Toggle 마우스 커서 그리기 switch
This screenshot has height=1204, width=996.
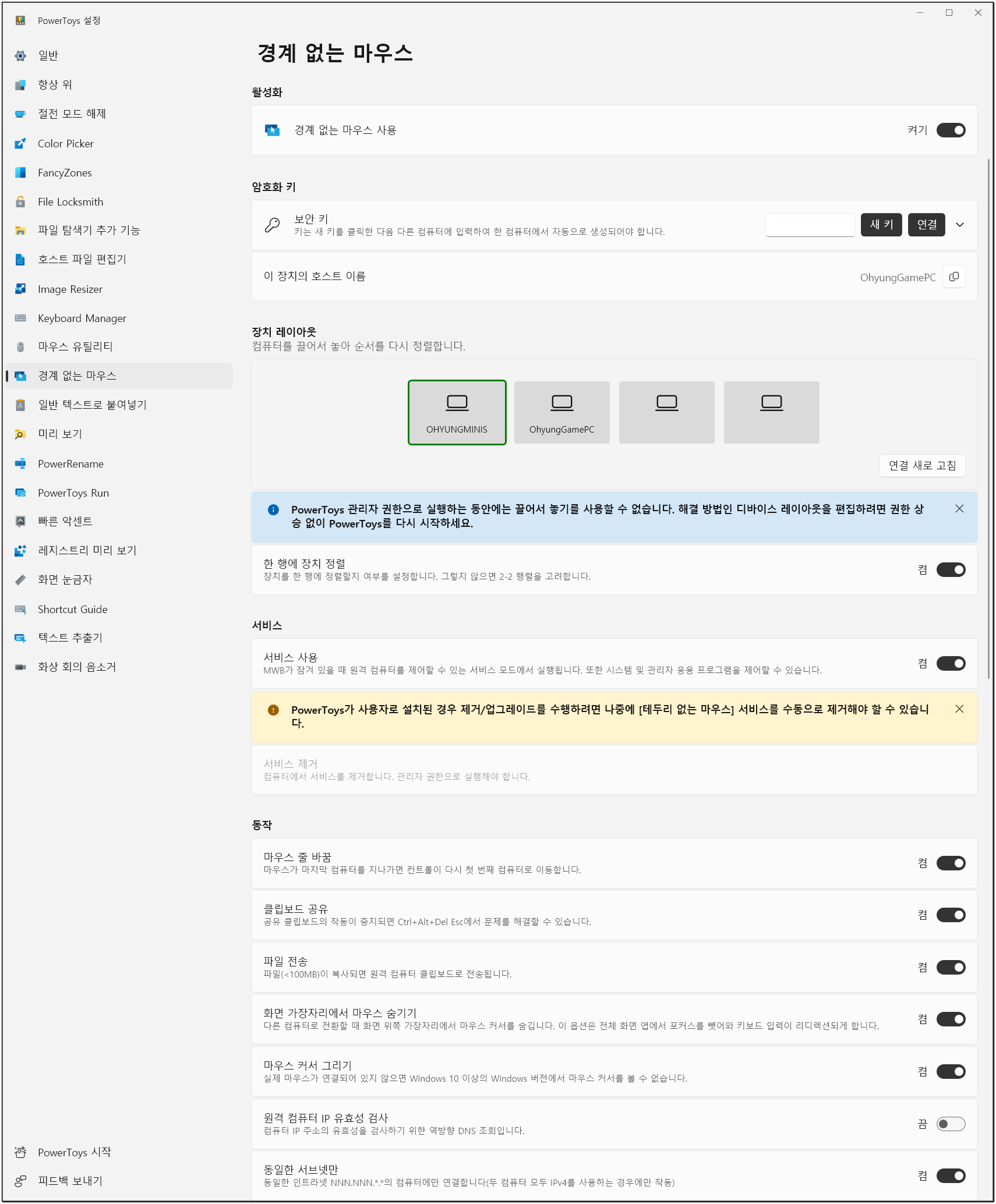click(x=951, y=1072)
